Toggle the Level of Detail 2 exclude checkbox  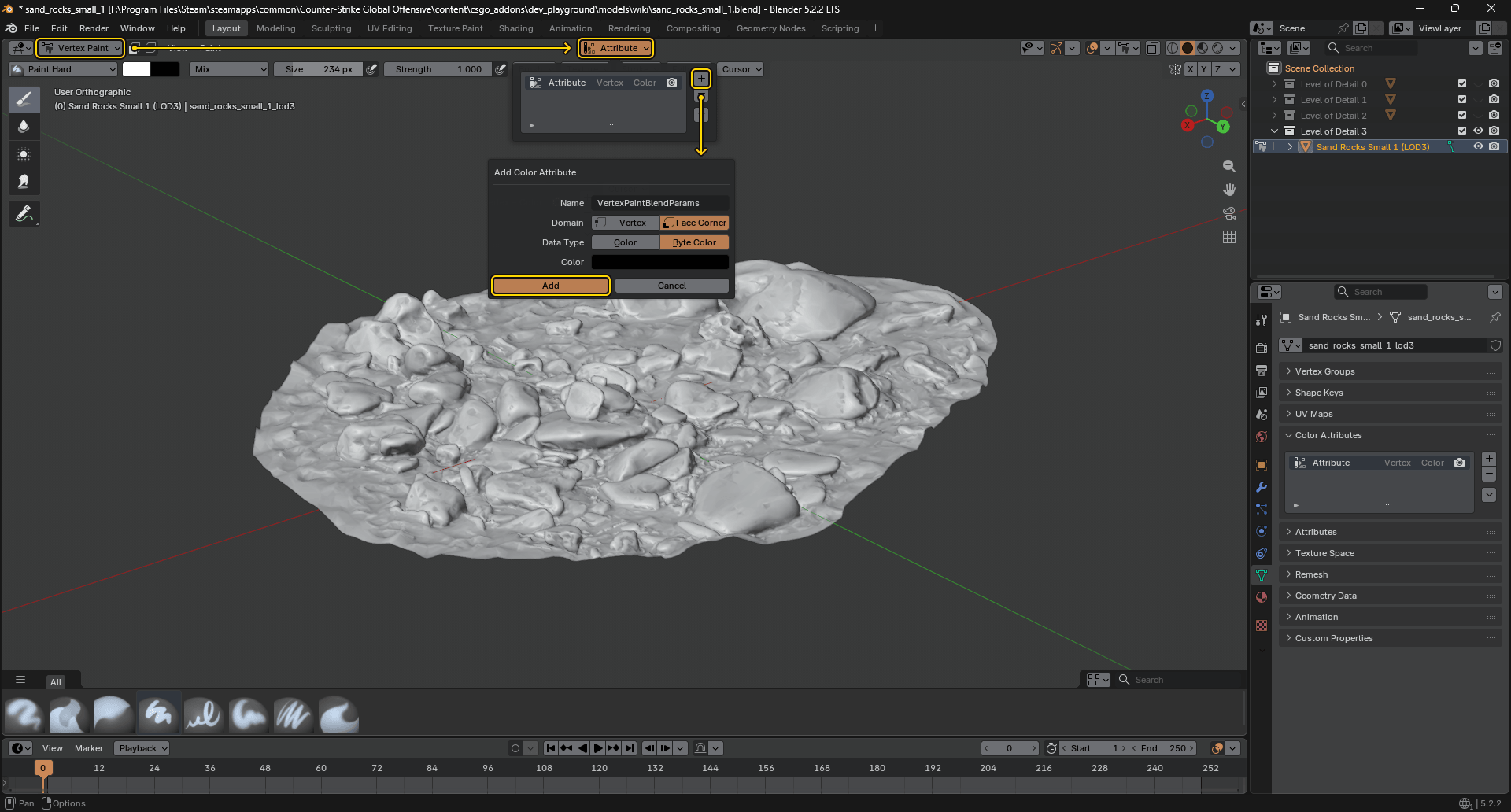[x=1462, y=115]
